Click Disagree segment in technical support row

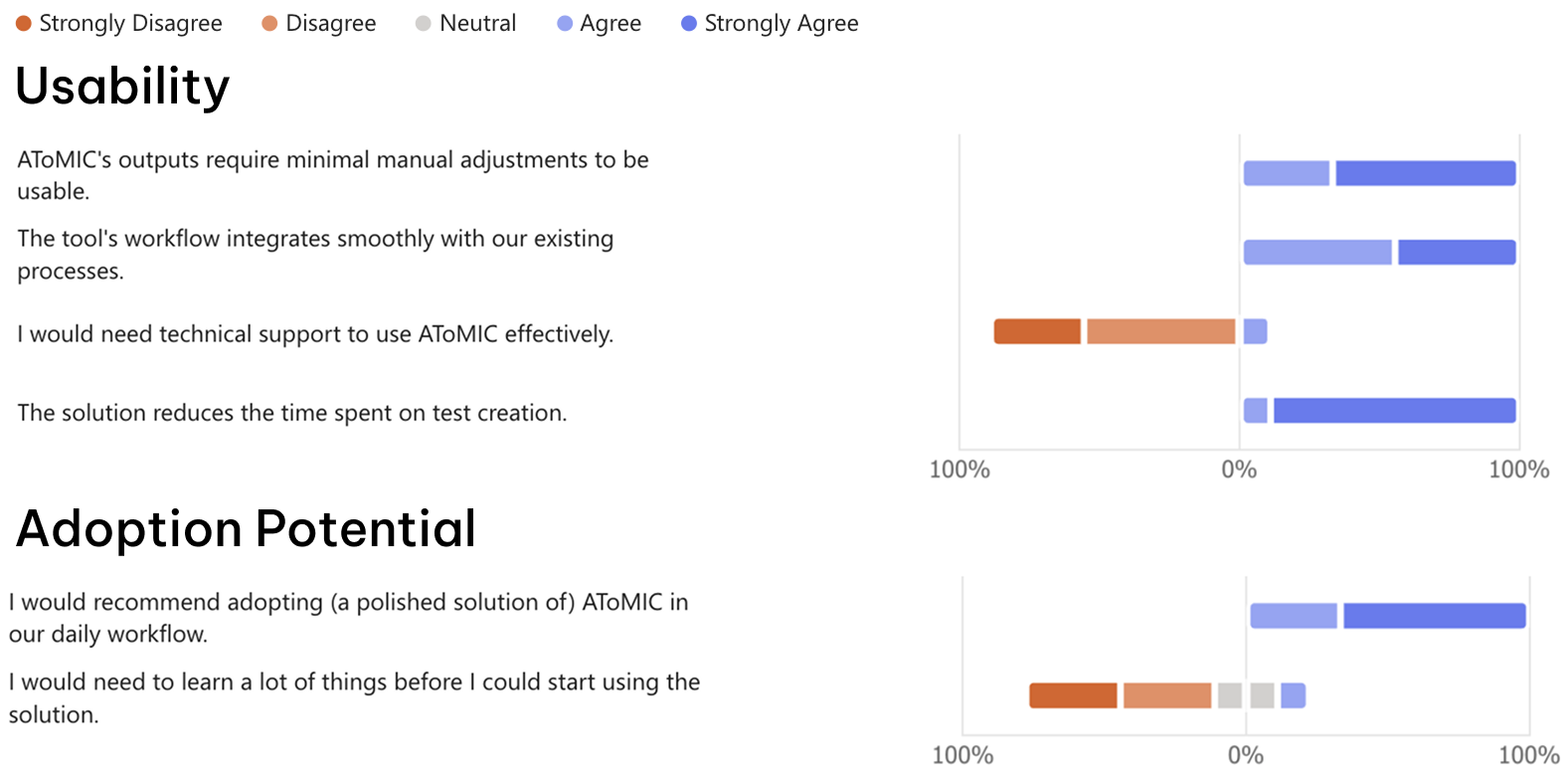(x=1160, y=331)
